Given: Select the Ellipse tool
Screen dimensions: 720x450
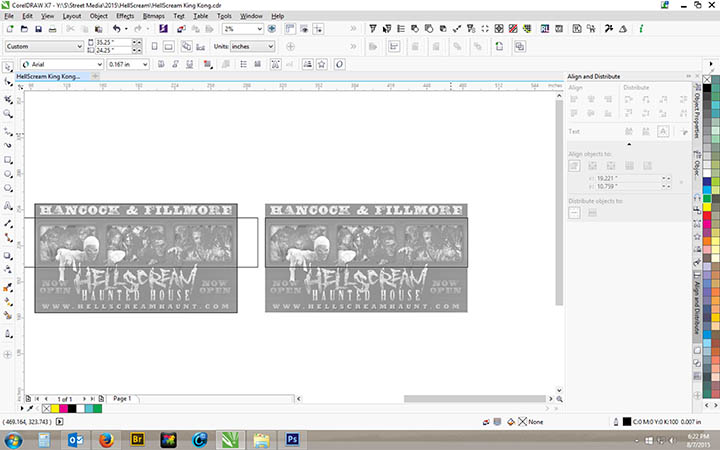Looking at the screenshot, I should pyautogui.click(x=8, y=174).
